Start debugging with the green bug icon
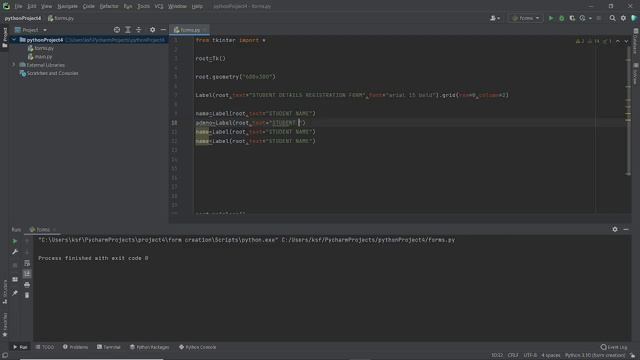Image resolution: width=640 pixels, height=360 pixels. pos(562,18)
